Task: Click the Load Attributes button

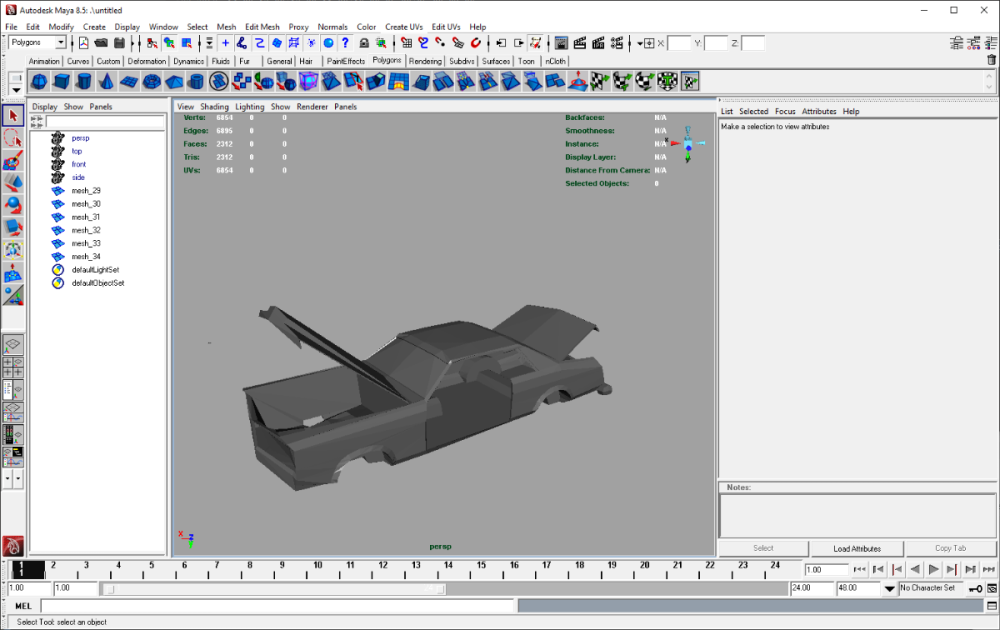Action: [857, 548]
